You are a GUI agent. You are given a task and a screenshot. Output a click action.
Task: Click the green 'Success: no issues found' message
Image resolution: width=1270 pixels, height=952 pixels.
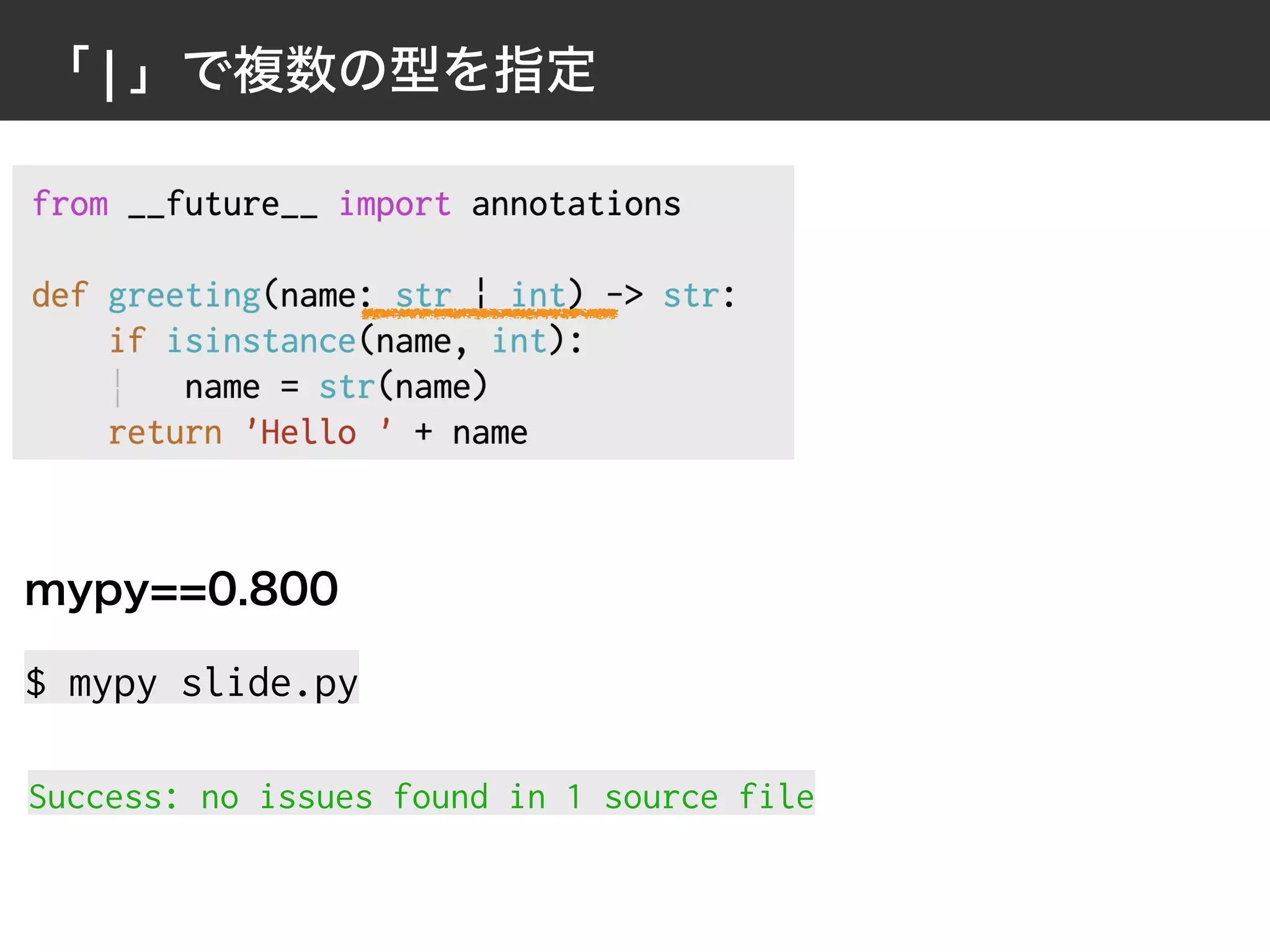coord(421,796)
